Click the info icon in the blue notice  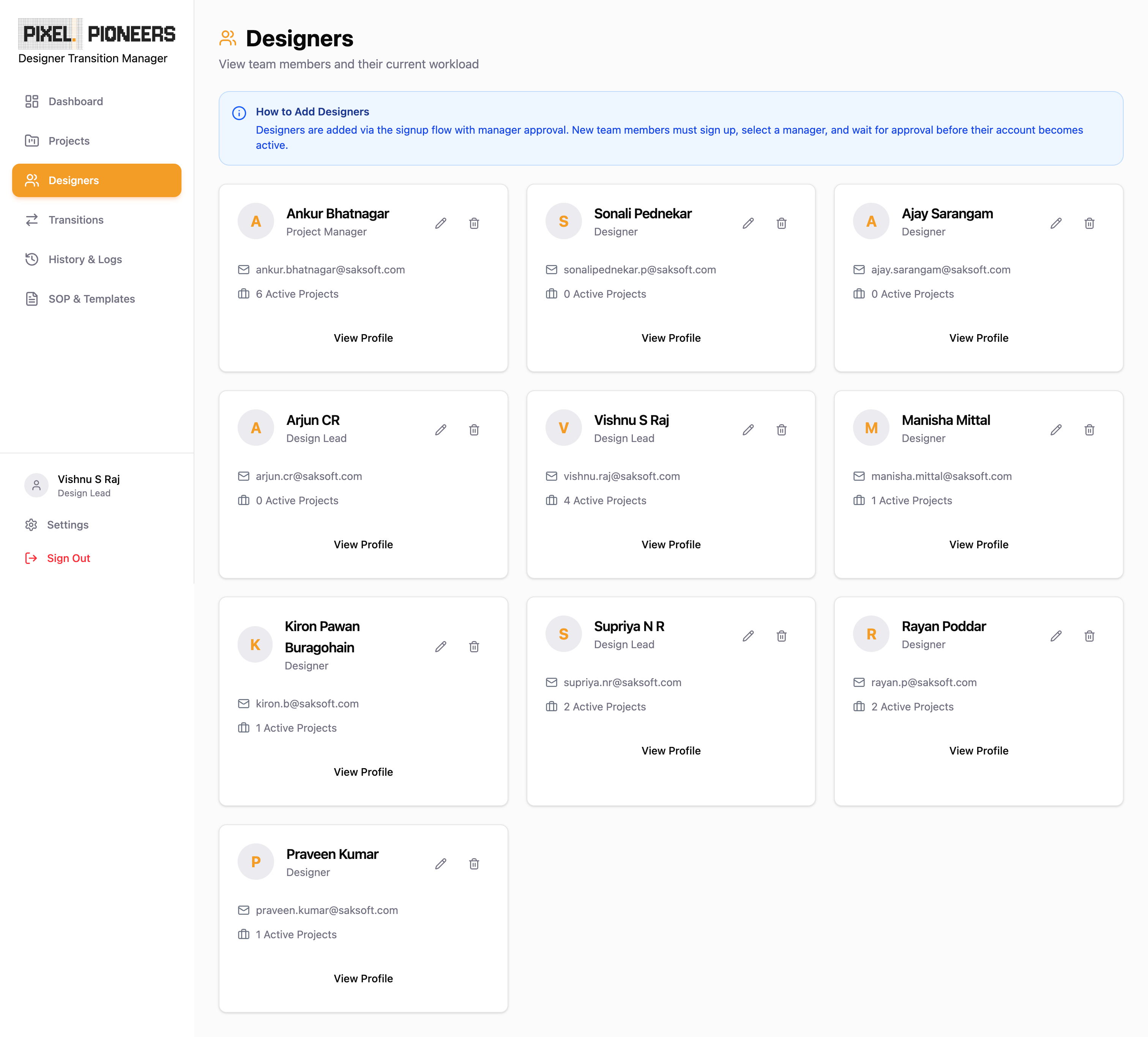click(239, 113)
